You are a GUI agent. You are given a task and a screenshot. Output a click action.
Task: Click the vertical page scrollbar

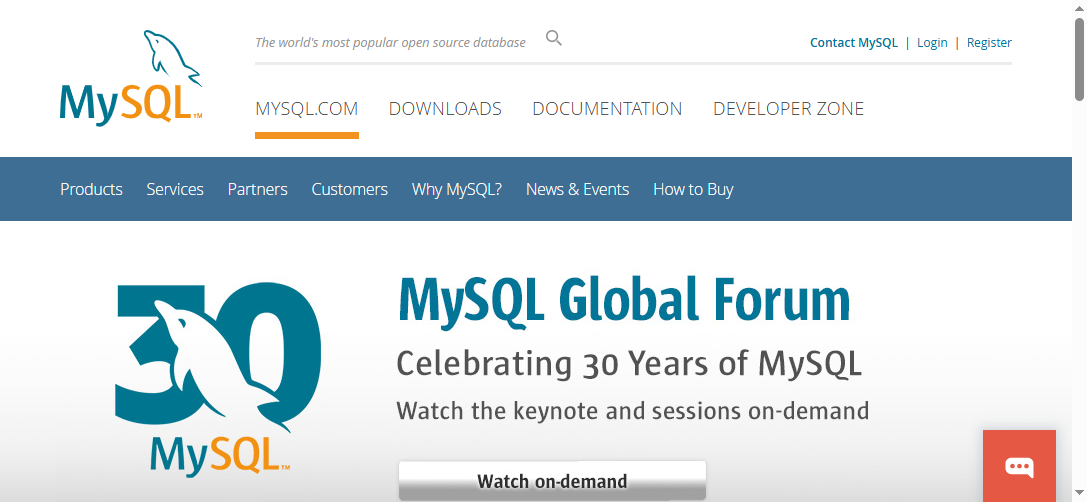(1079, 60)
